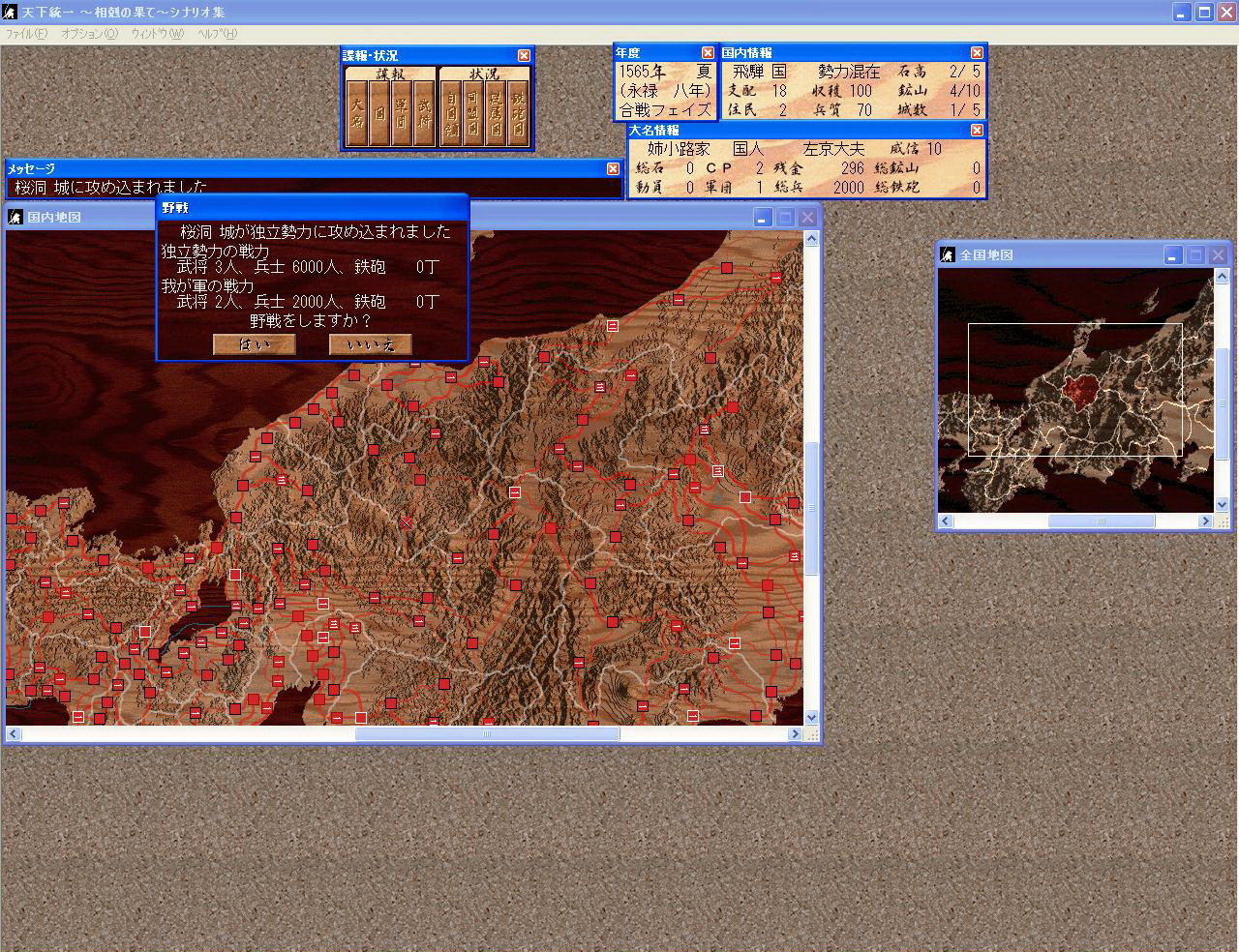The width and height of the screenshot is (1239, 952).
Task: Click up arrow of 国内地図 vertical scrollbar
Action: pos(811,238)
